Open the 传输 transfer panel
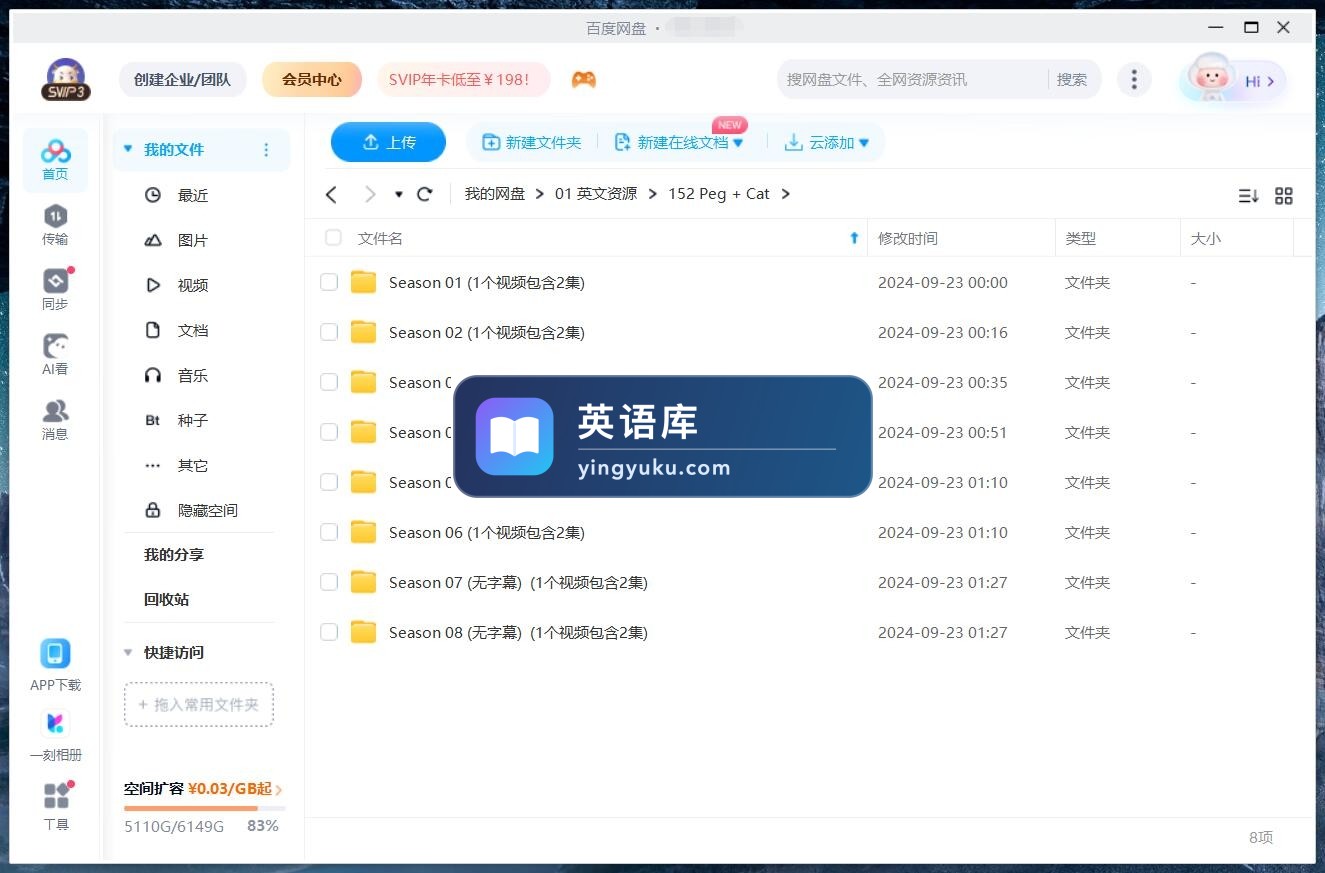This screenshot has width=1325, height=873. click(55, 225)
